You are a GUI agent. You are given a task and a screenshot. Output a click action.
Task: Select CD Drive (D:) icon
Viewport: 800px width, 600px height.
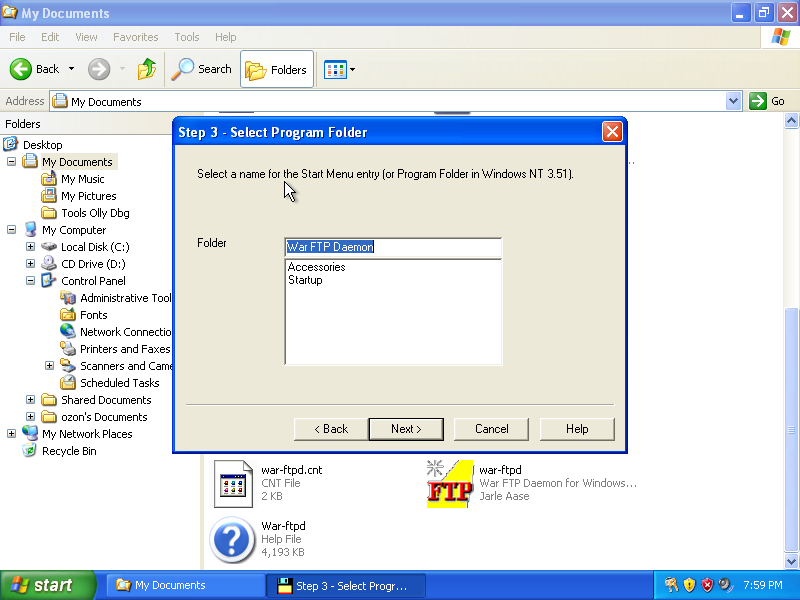coord(49,263)
